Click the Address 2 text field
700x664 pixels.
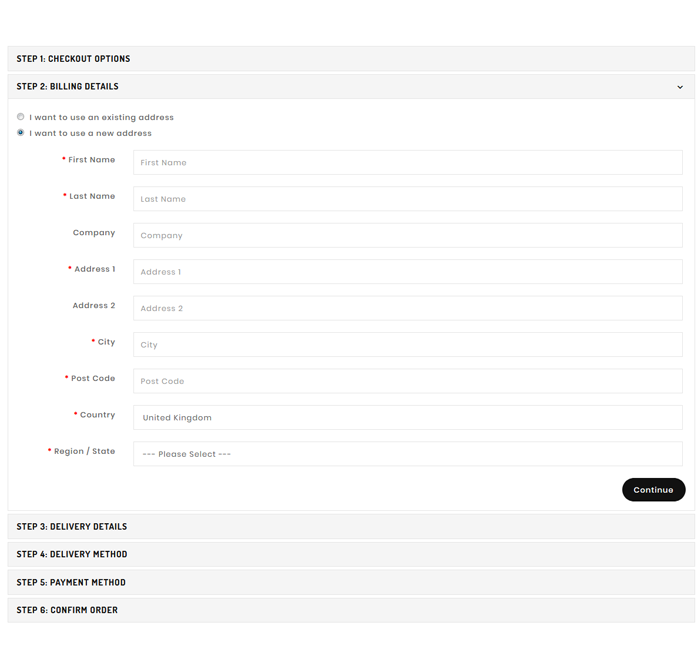pyautogui.click(x=407, y=308)
